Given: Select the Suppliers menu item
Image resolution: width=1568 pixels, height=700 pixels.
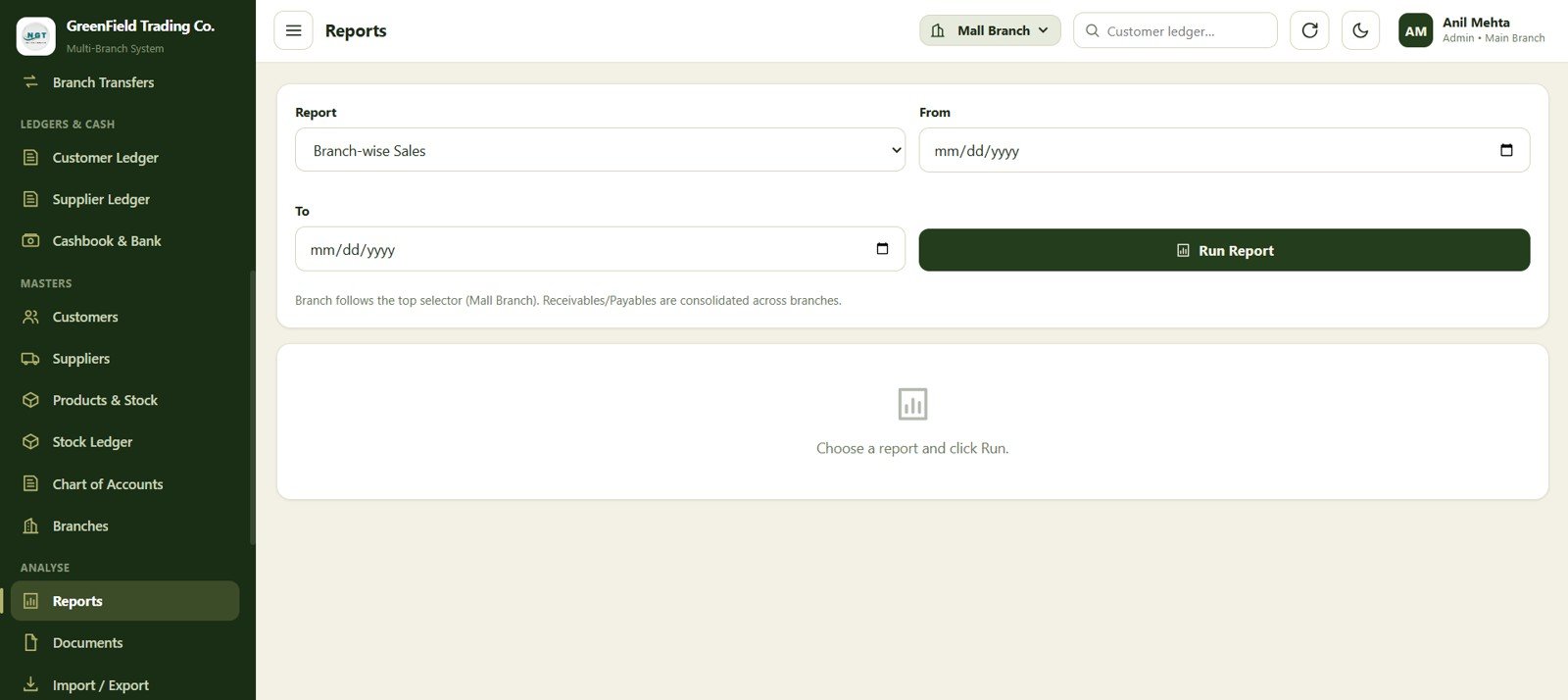Looking at the screenshot, I should click(125, 359).
